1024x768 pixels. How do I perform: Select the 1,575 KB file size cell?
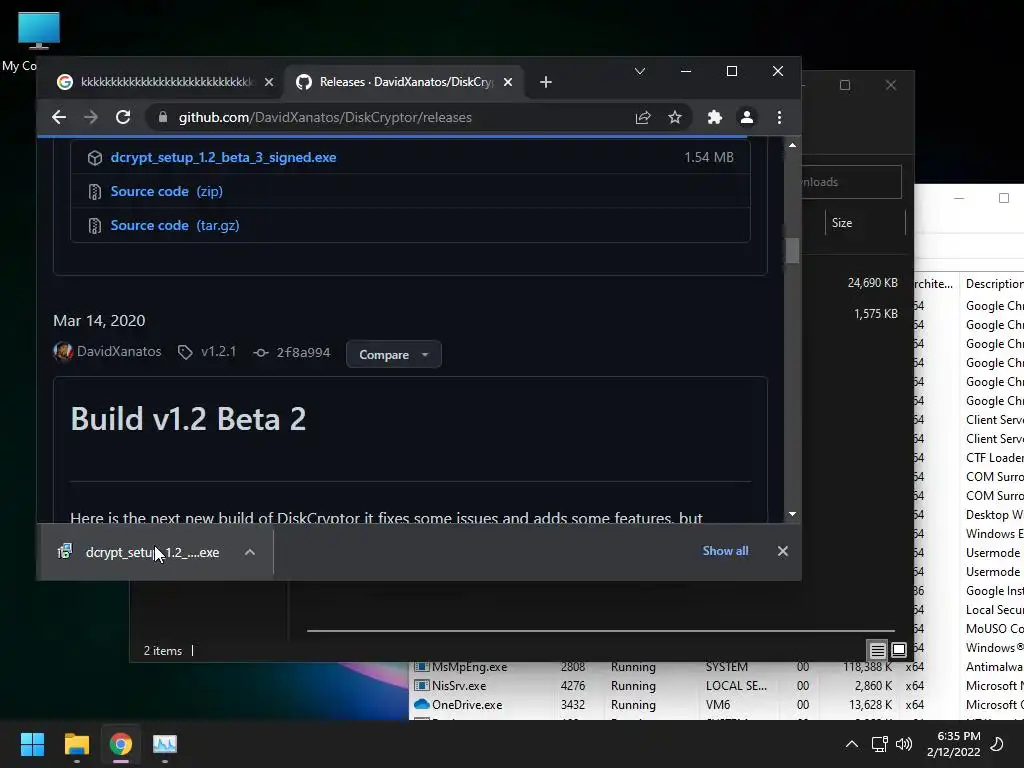[x=876, y=313]
